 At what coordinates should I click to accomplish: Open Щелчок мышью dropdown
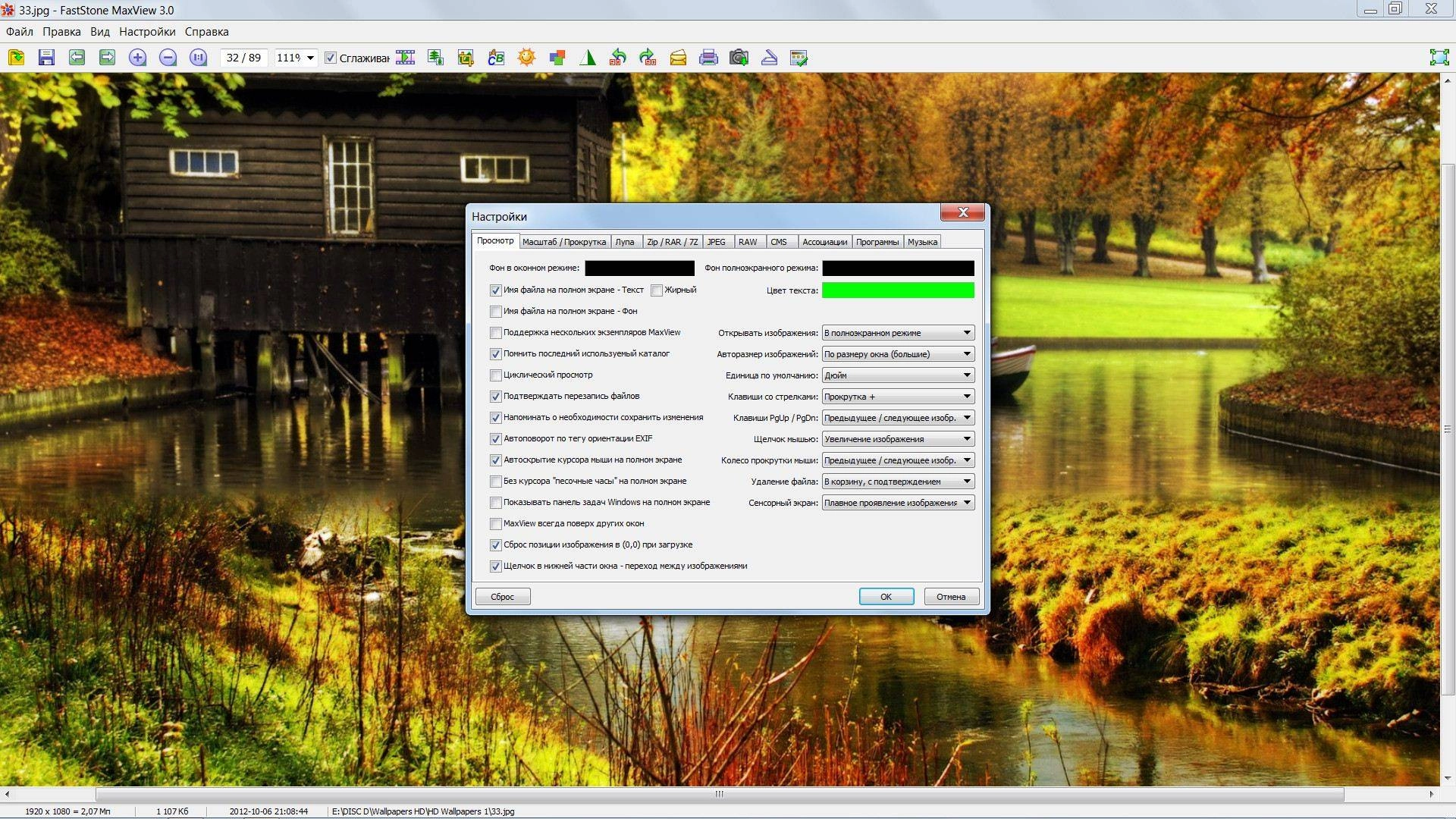[898, 439]
